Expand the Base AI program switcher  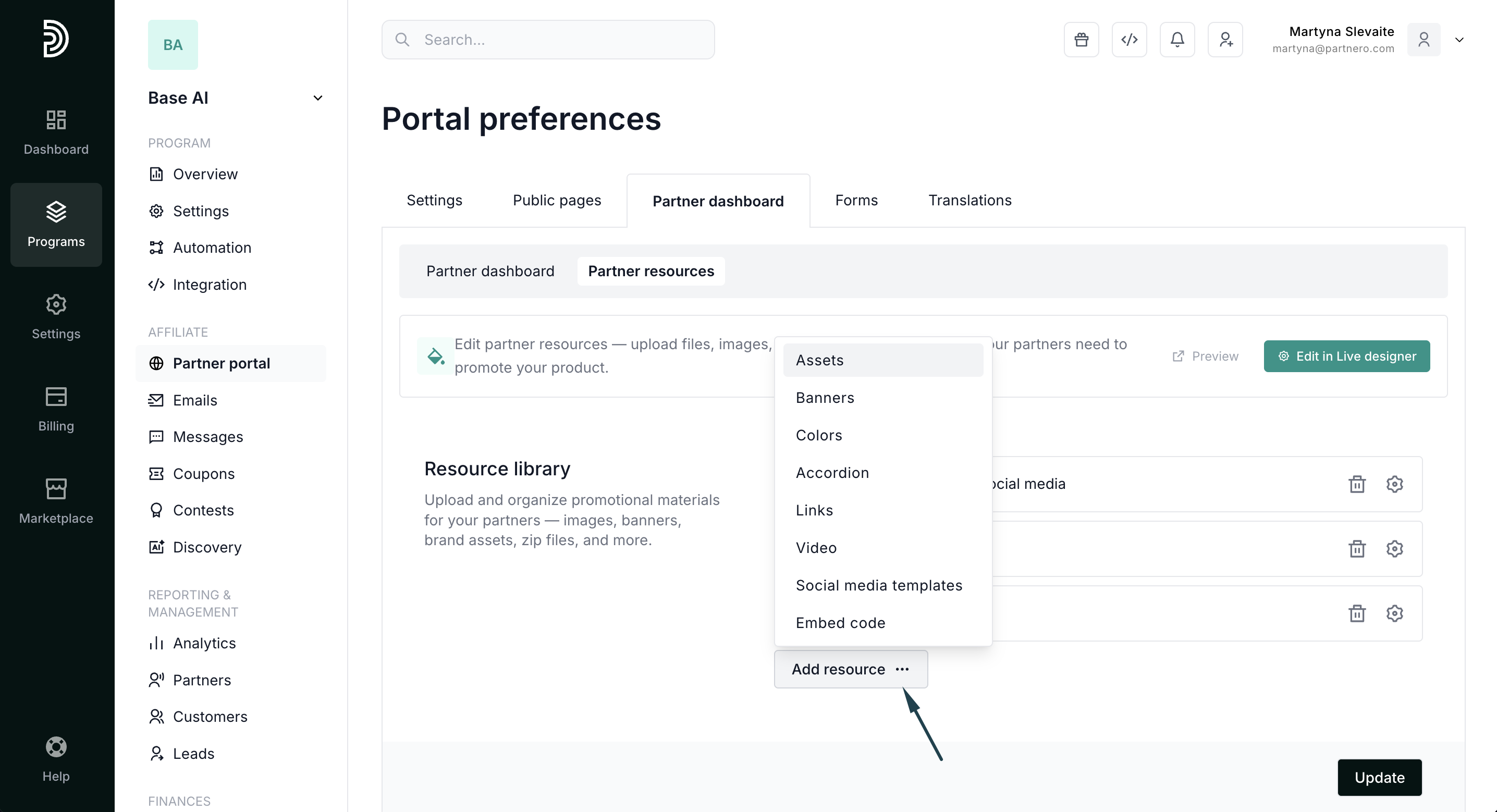point(317,97)
